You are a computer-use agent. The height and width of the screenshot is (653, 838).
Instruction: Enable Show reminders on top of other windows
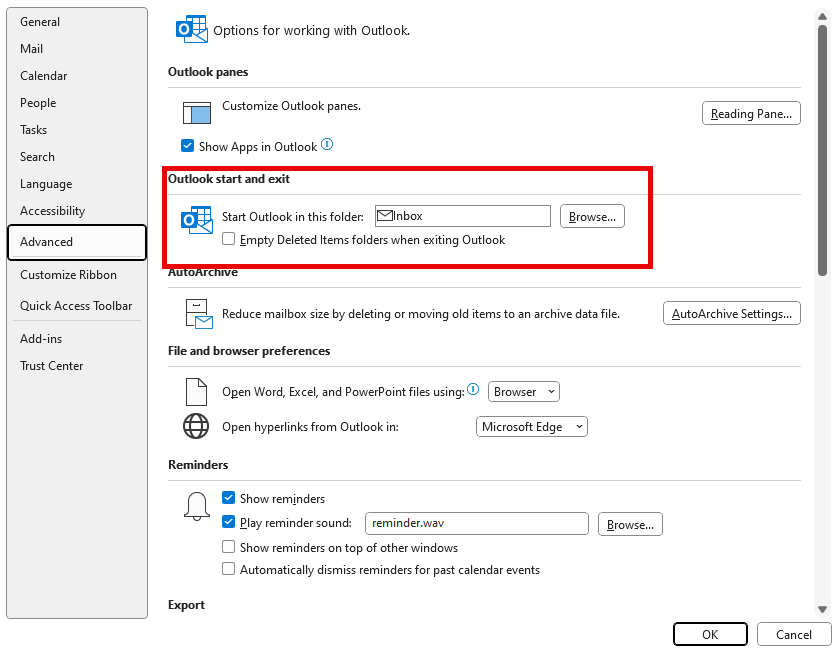(x=229, y=548)
